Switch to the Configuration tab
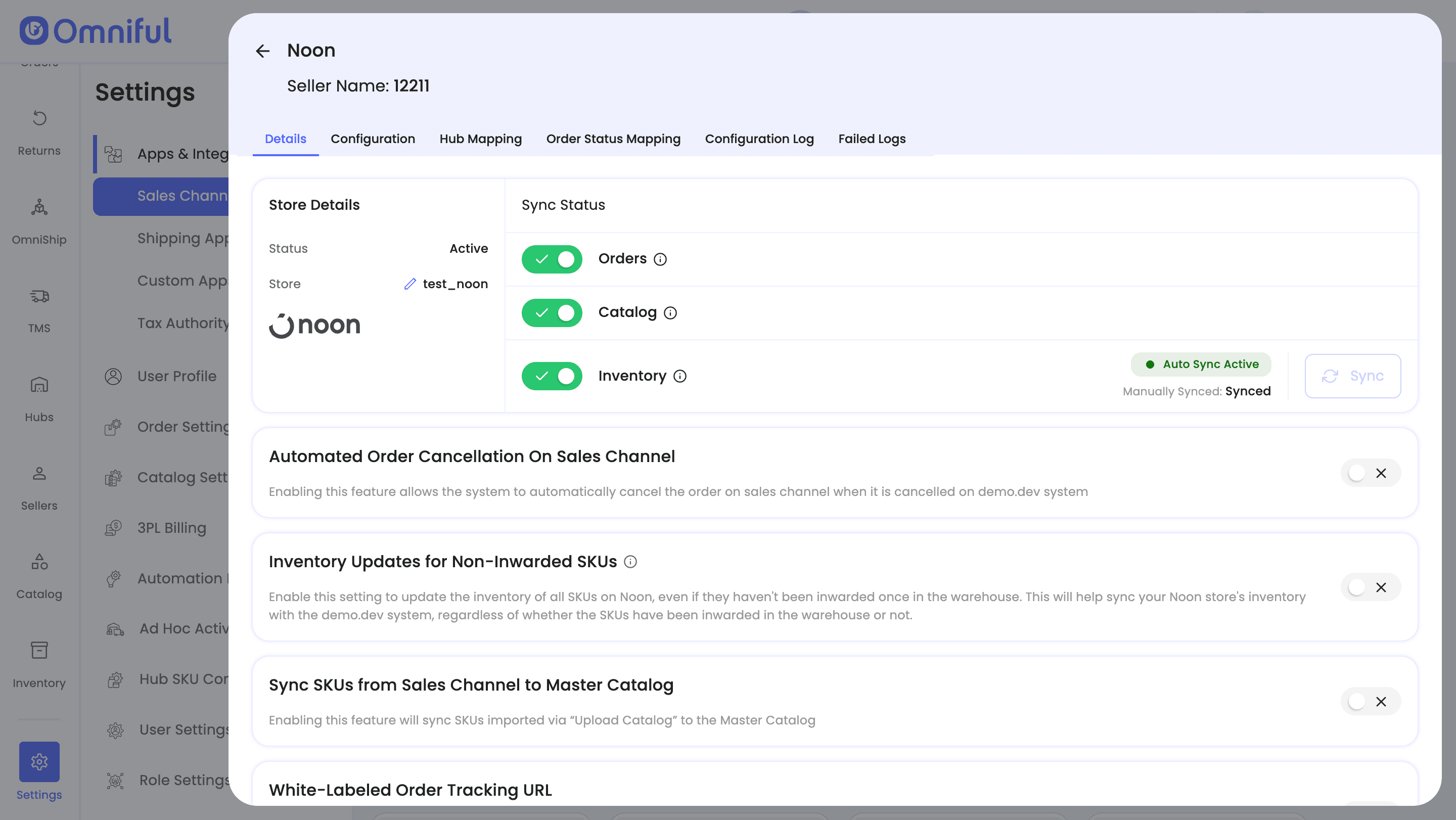 pos(373,139)
